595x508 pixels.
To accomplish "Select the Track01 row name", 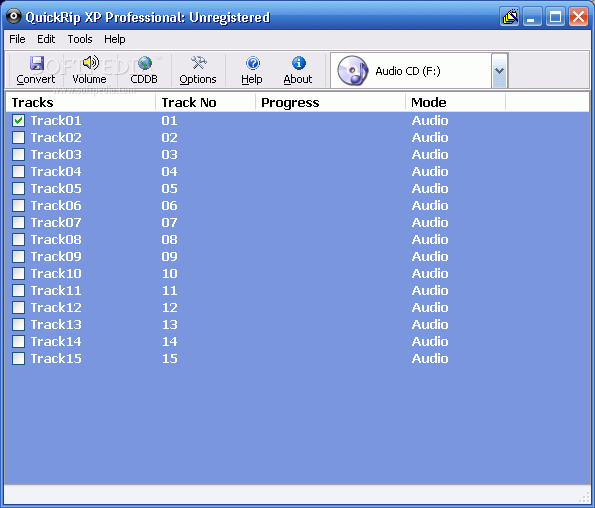I will coord(56,121).
